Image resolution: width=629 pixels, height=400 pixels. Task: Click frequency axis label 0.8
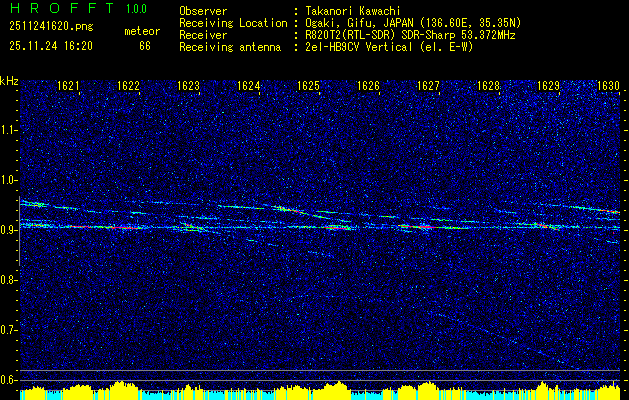(x=8, y=280)
